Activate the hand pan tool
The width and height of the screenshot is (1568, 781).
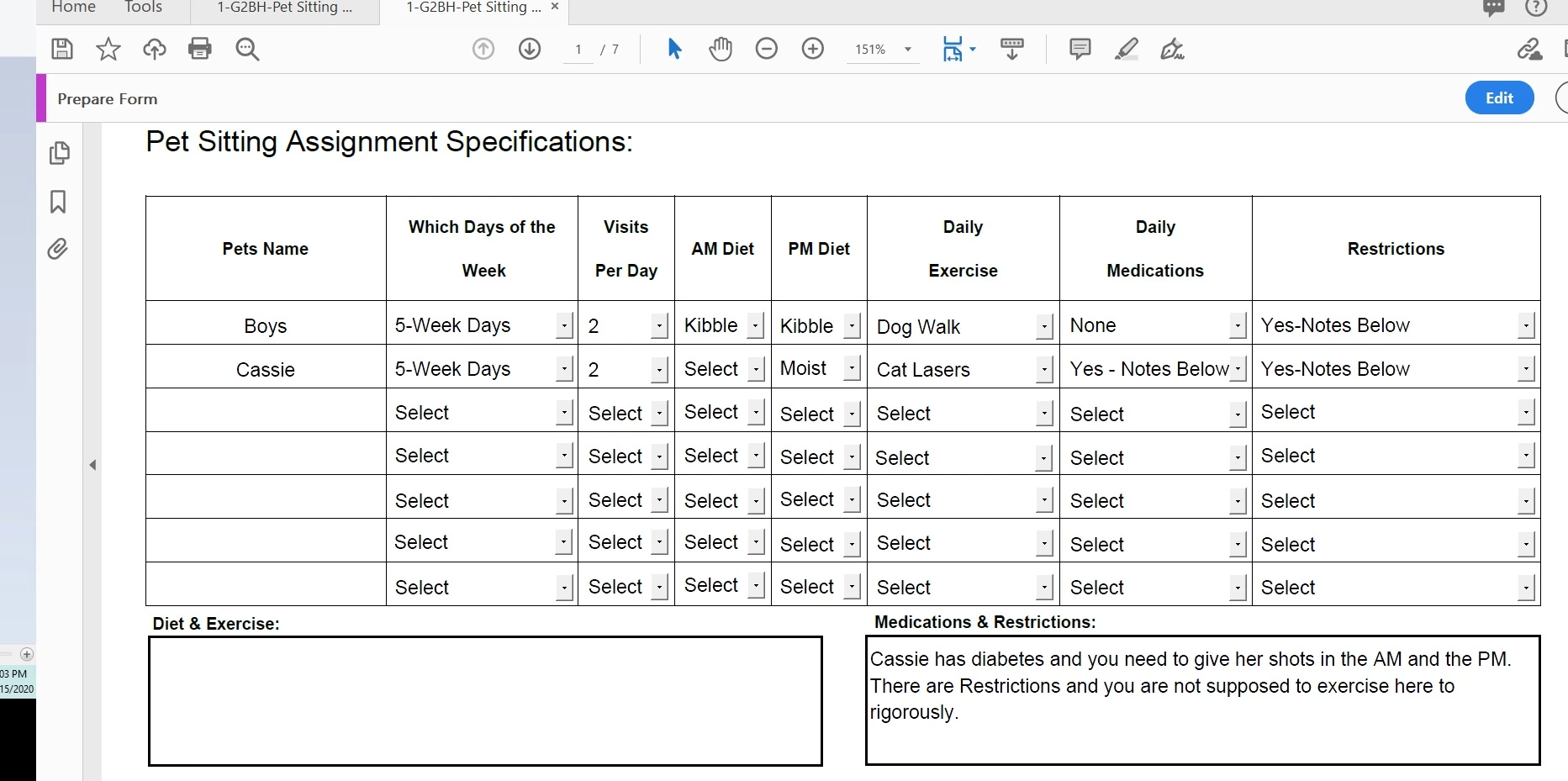[x=721, y=49]
